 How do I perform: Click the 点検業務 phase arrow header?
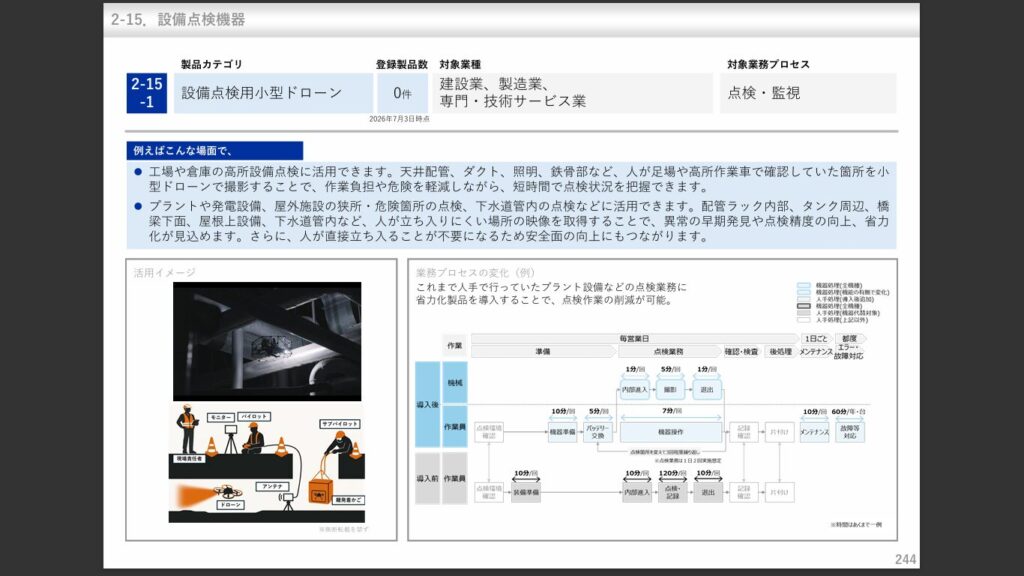pyautogui.click(x=668, y=351)
